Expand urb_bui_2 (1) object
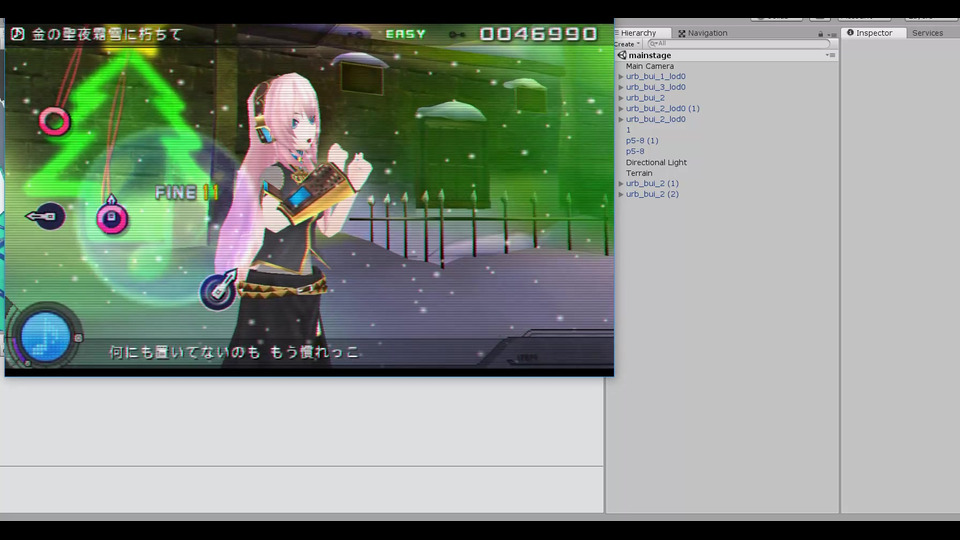 click(621, 184)
